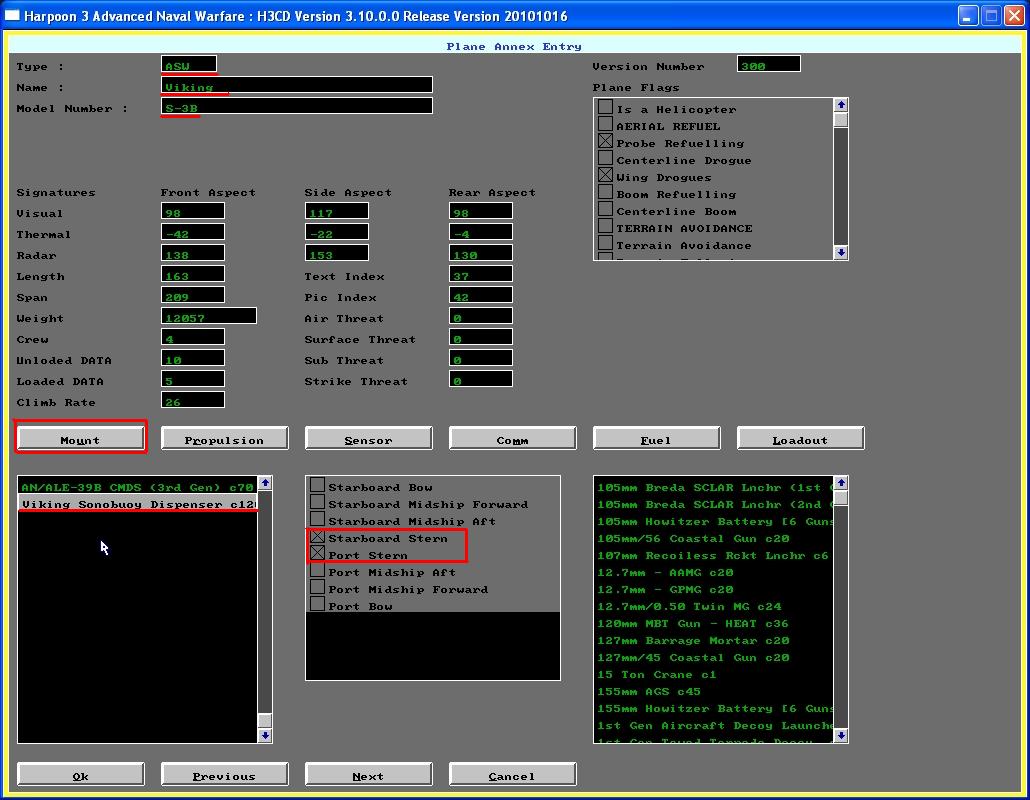Uncheck the Port Stern arc

point(317,554)
